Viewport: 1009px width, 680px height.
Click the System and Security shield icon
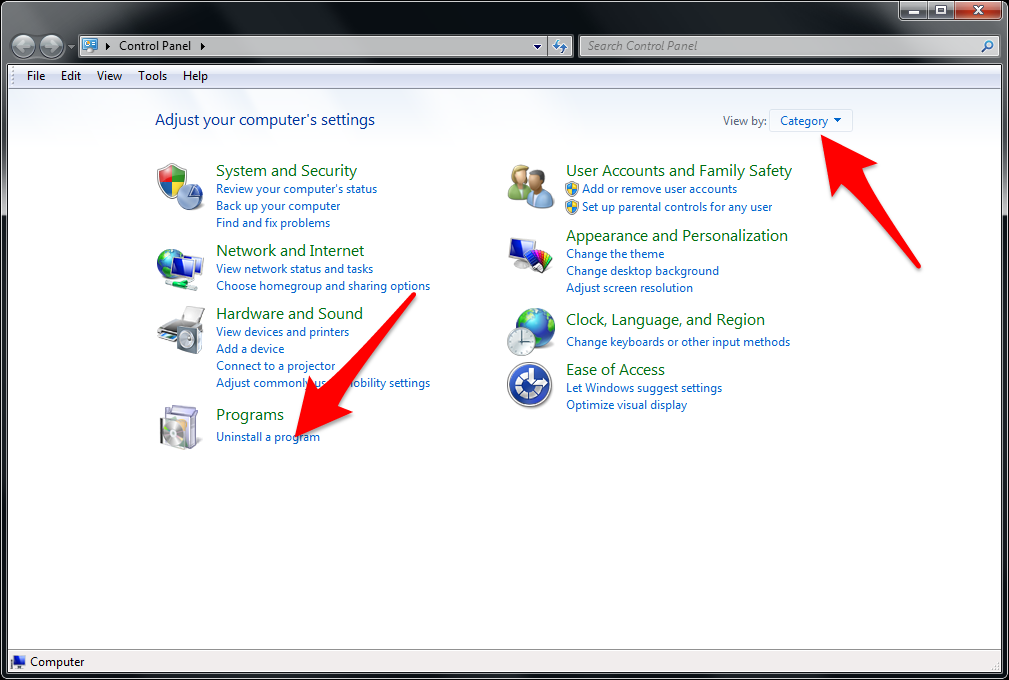180,187
